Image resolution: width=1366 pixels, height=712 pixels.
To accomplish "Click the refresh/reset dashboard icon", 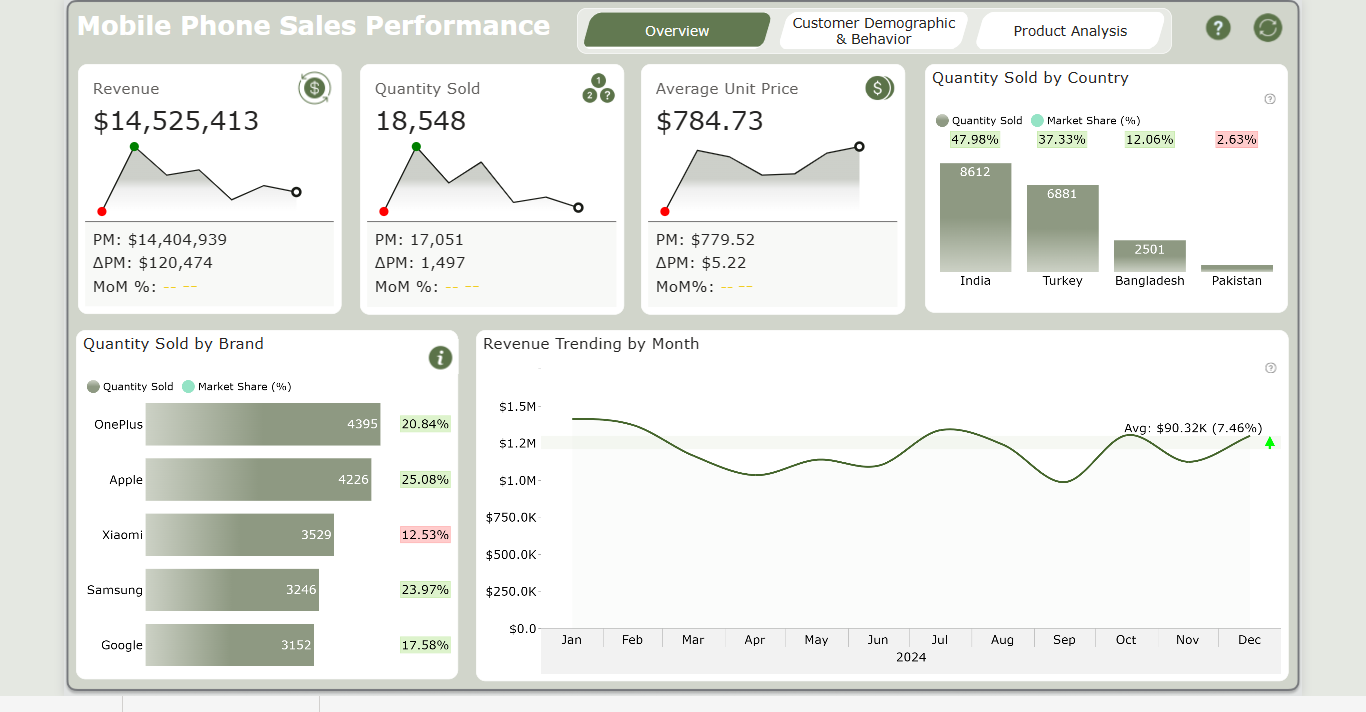I will tap(1268, 28).
